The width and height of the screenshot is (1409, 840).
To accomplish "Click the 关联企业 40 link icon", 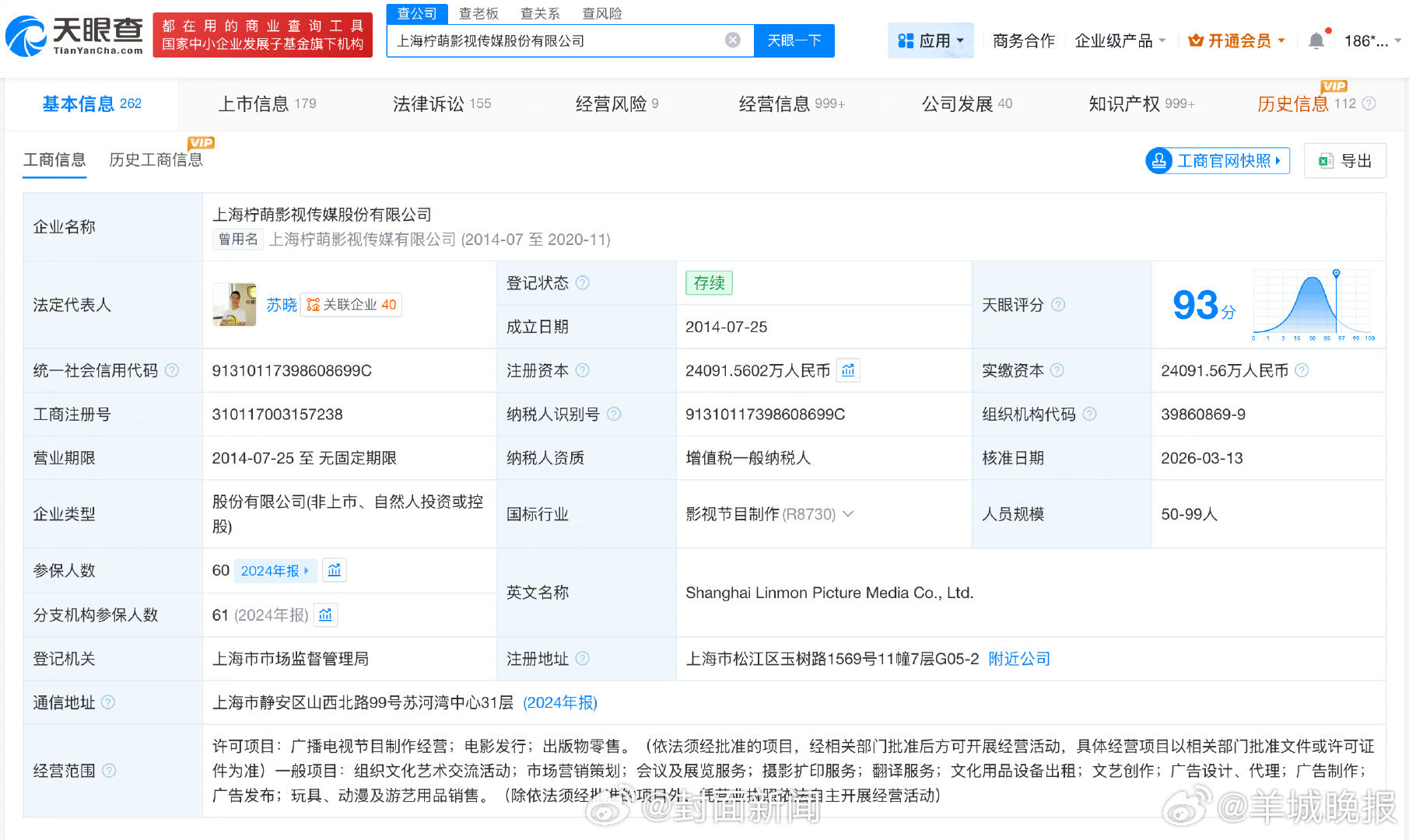I will 314,304.
